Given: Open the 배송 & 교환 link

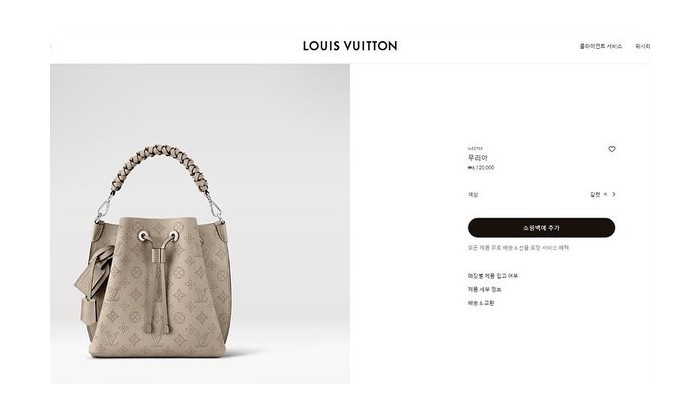Looking at the screenshot, I should 481,303.
